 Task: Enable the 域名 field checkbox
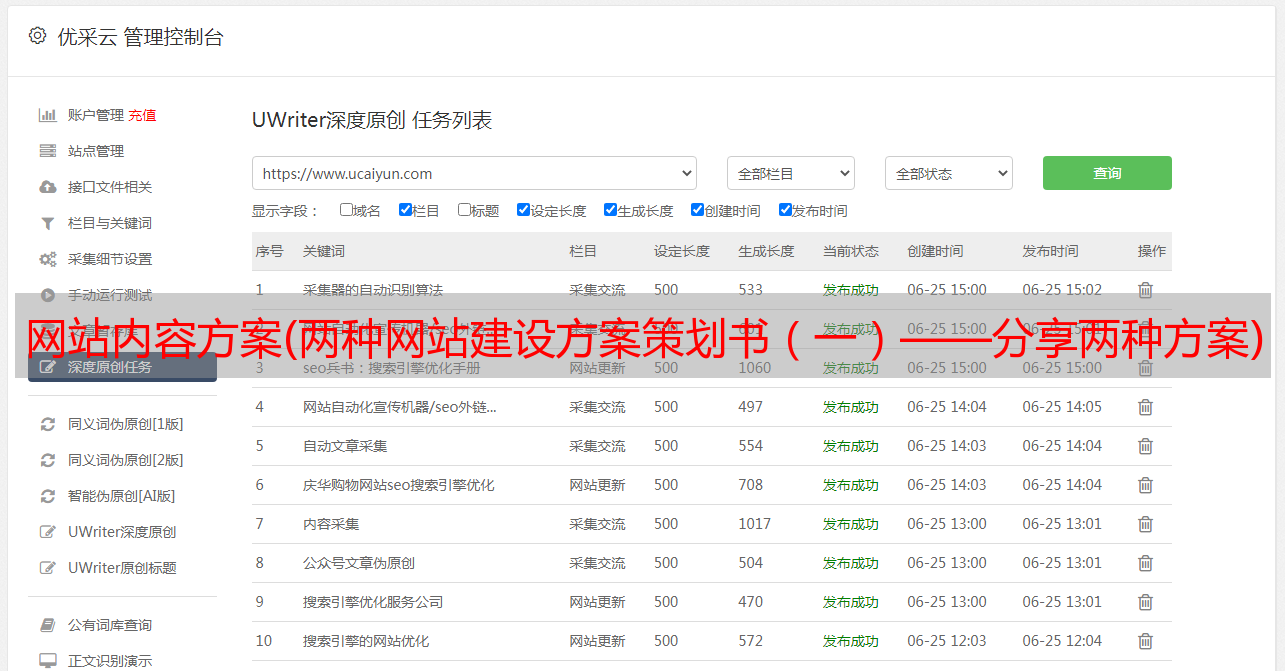coord(346,210)
